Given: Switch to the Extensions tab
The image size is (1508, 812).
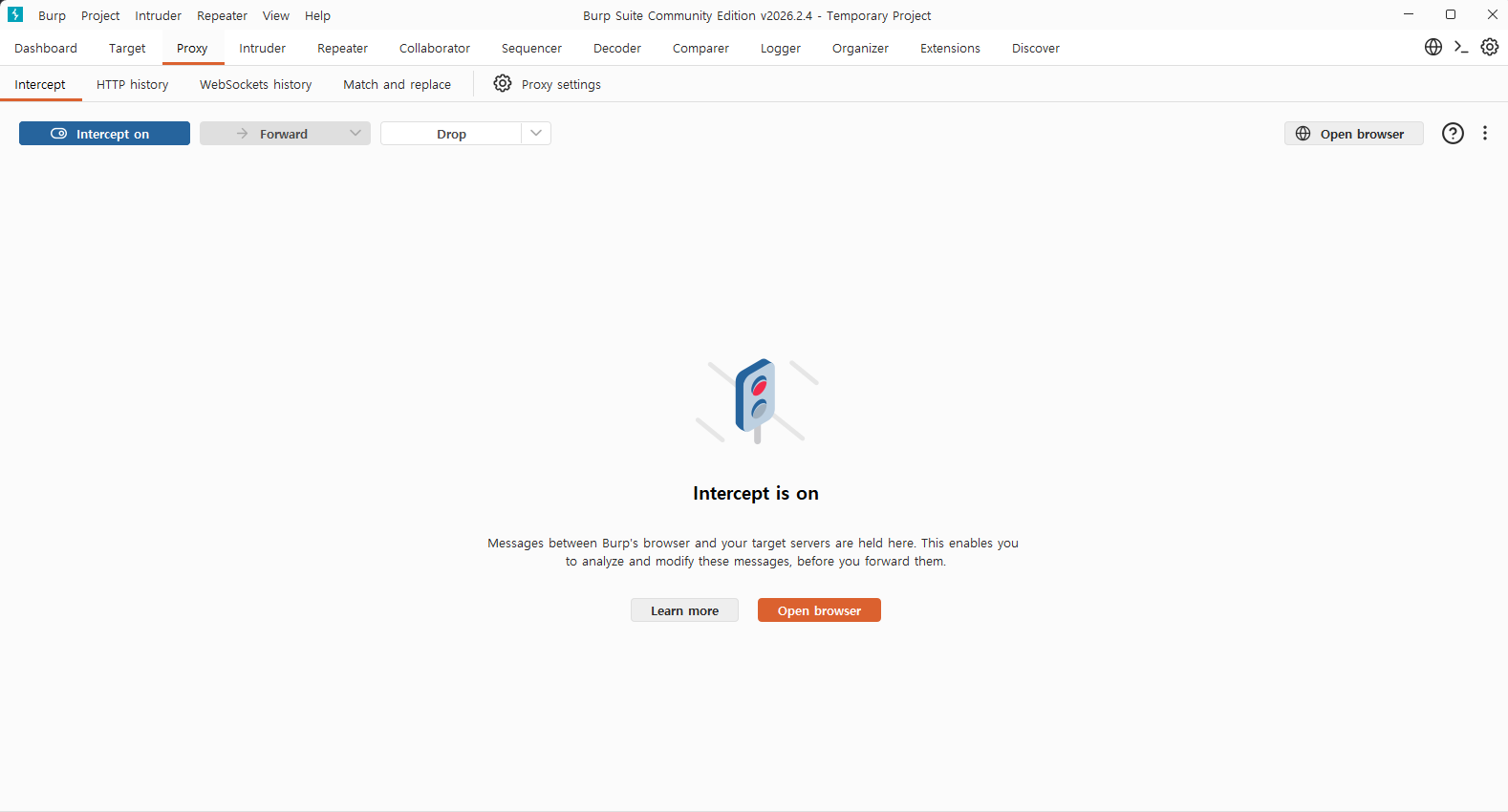Looking at the screenshot, I should pyautogui.click(x=950, y=48).
